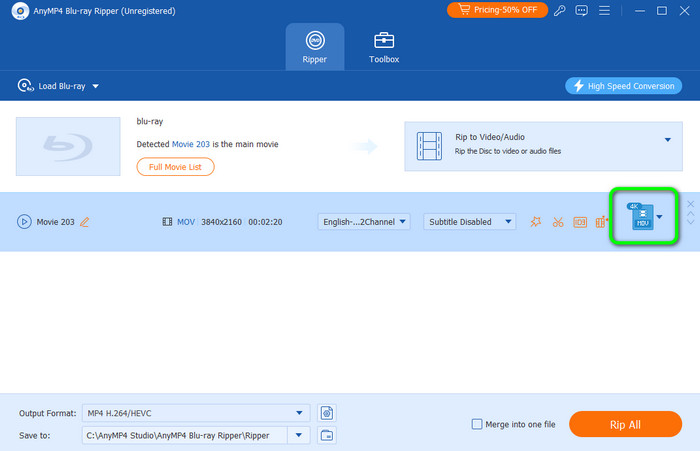Enable Merge into one file checkbox
This screenshot has height=451, width=700.
tap(477, 424)
